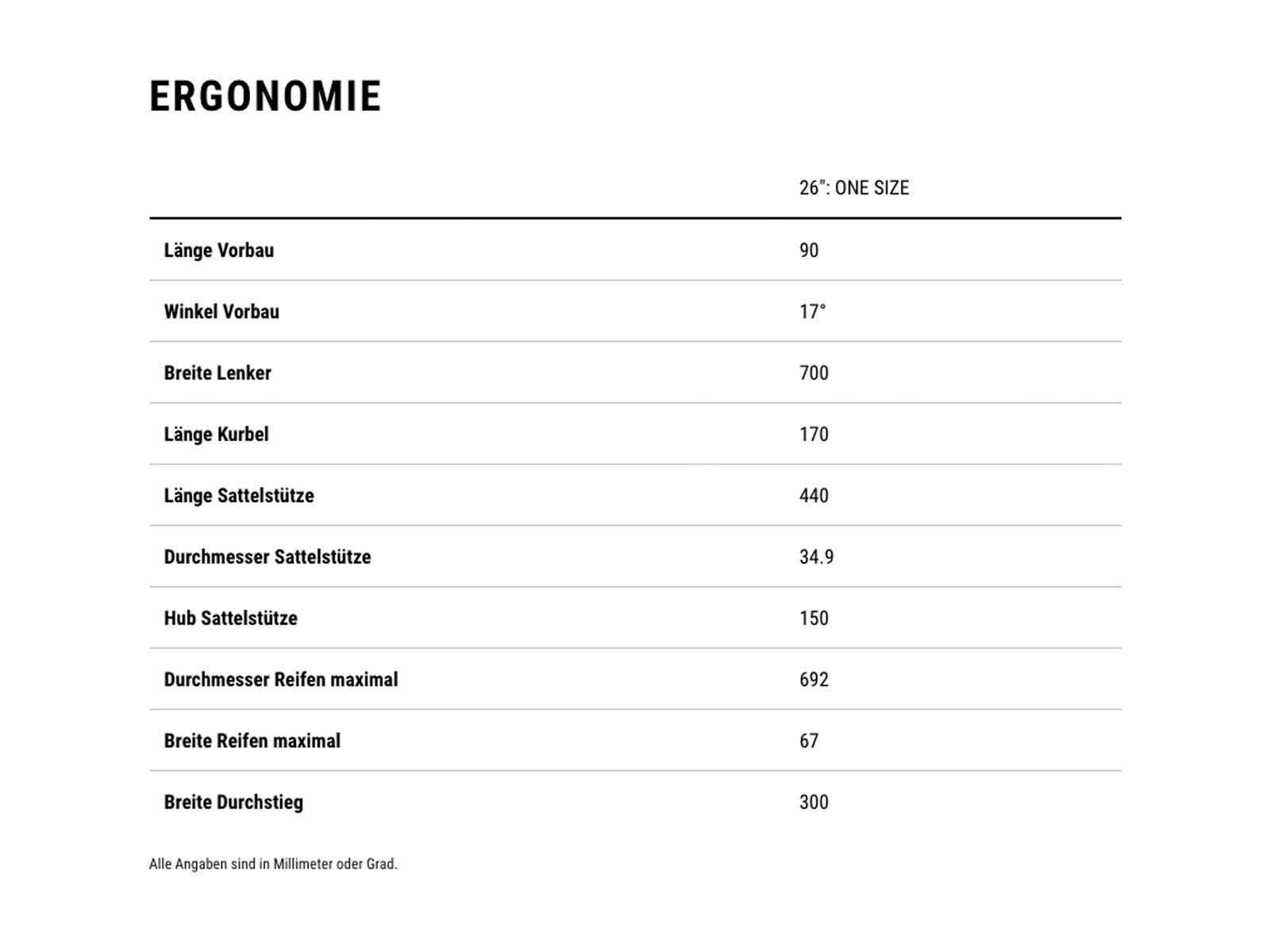The image size is (1270, 952).
Task: Click the 26": ONE SIZE column header
Action: pos(853,188)
